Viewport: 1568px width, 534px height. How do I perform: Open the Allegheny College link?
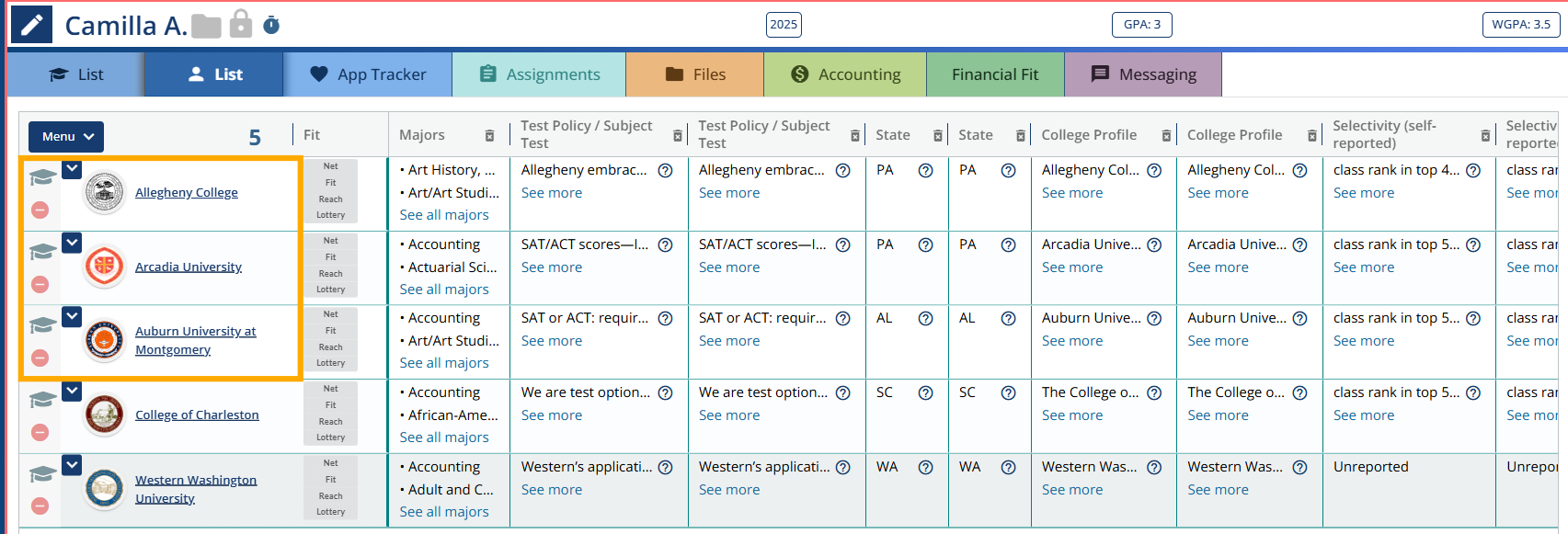click(187, 193)
